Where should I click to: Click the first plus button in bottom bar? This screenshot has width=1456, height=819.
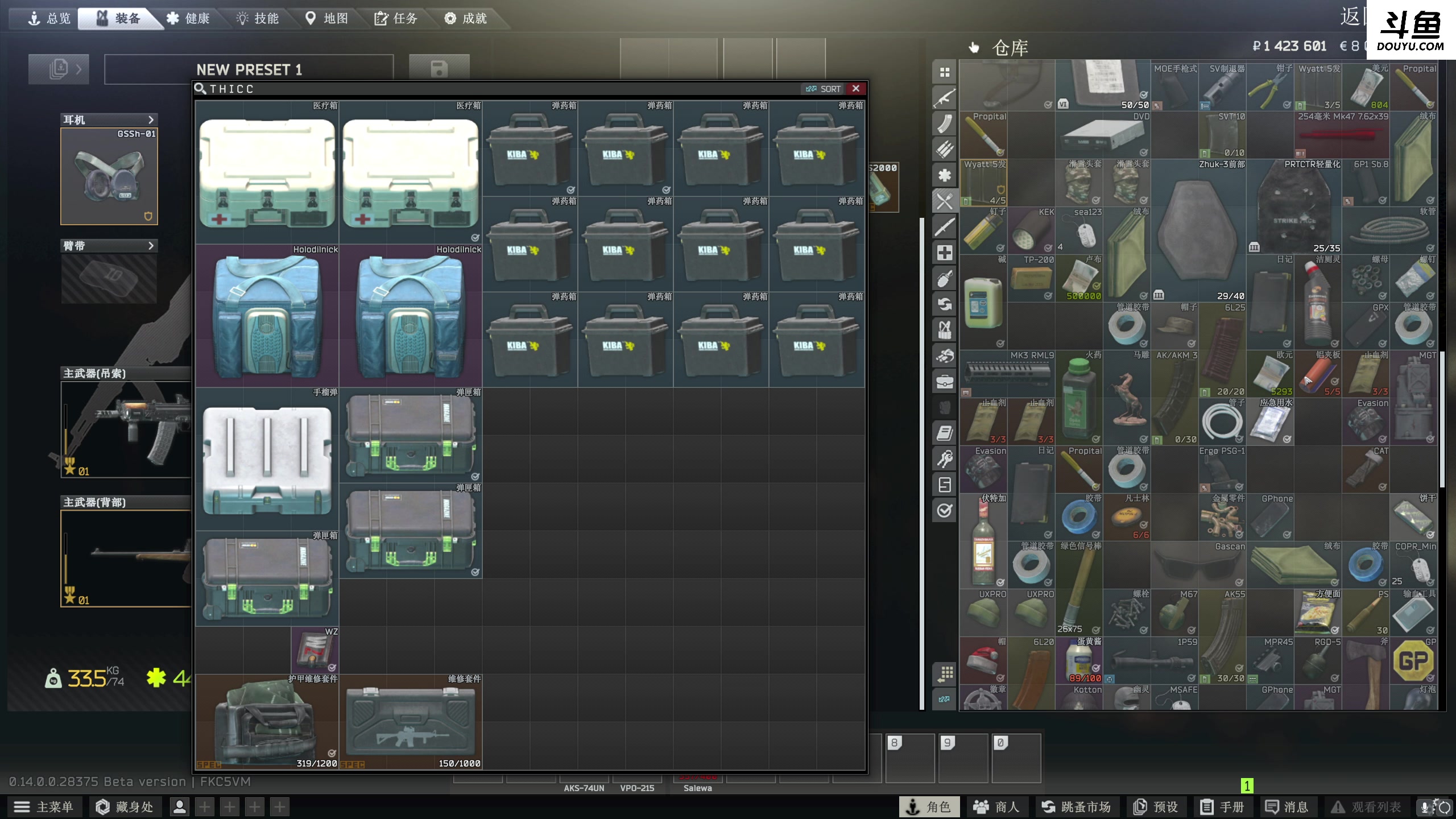[205, 807]
